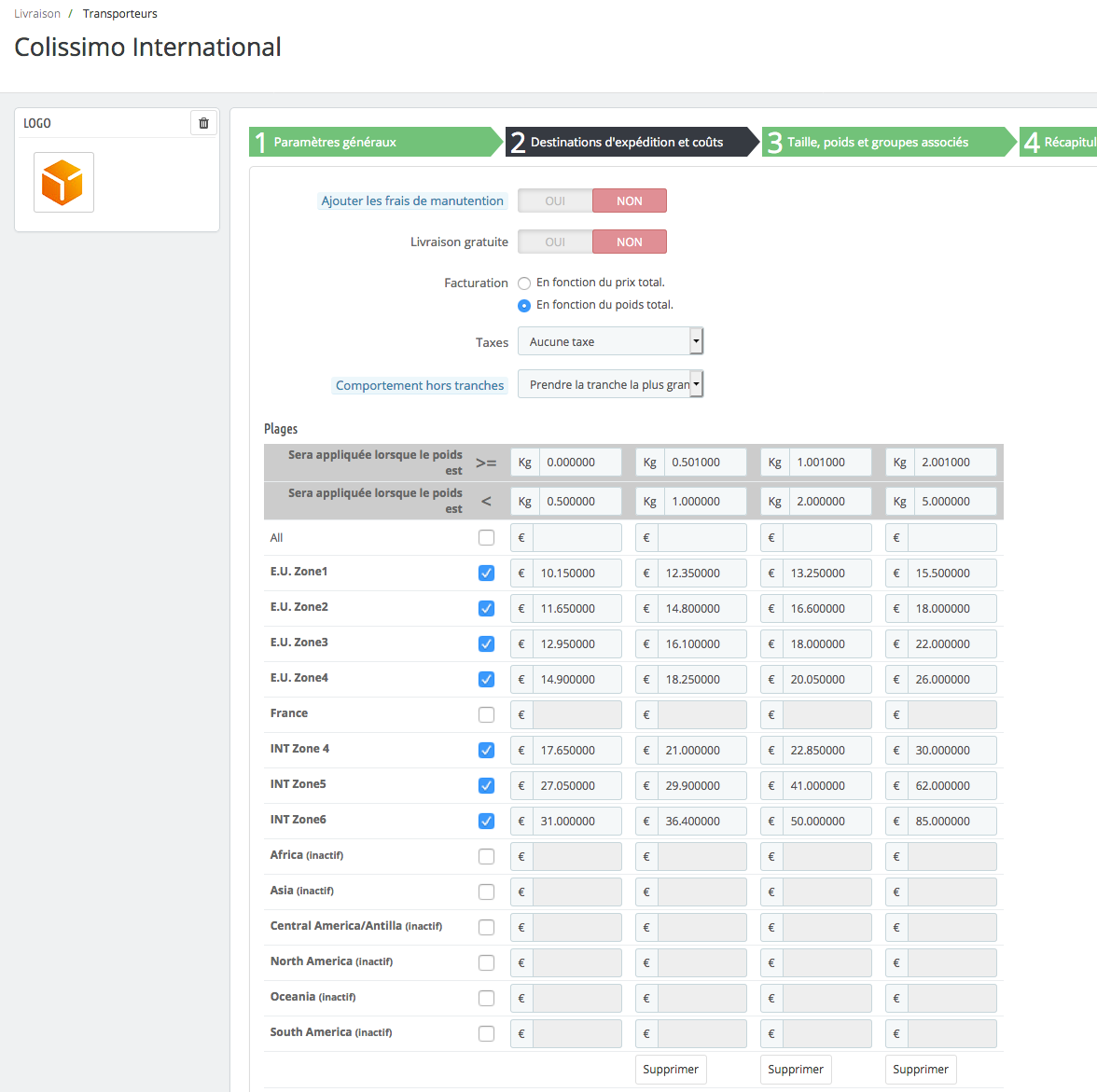
Task: Edit INT Zone 4 price 17.650000
Action: [577, 751]
